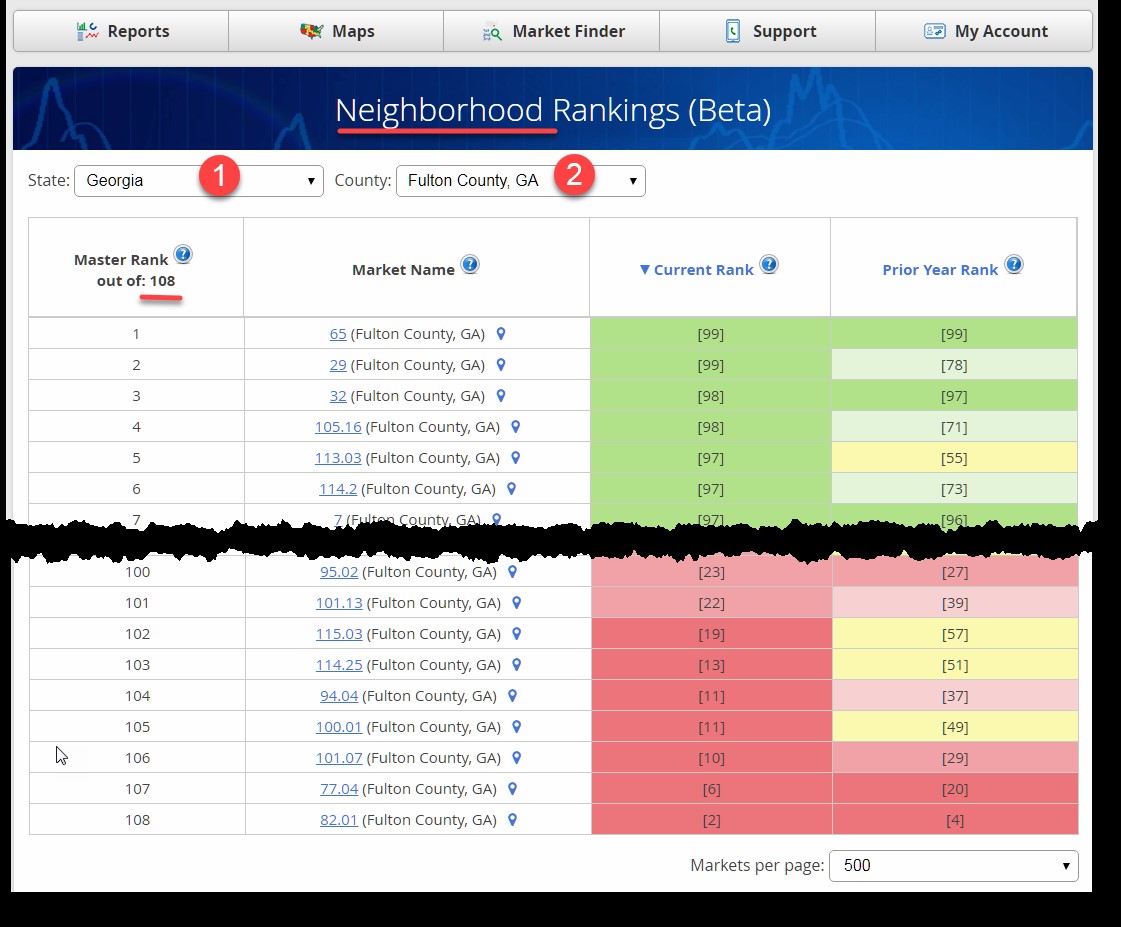This screenshot has width=1121, height=927.
Task: Click map pin for market 65
Action: (x=502, y=334)
